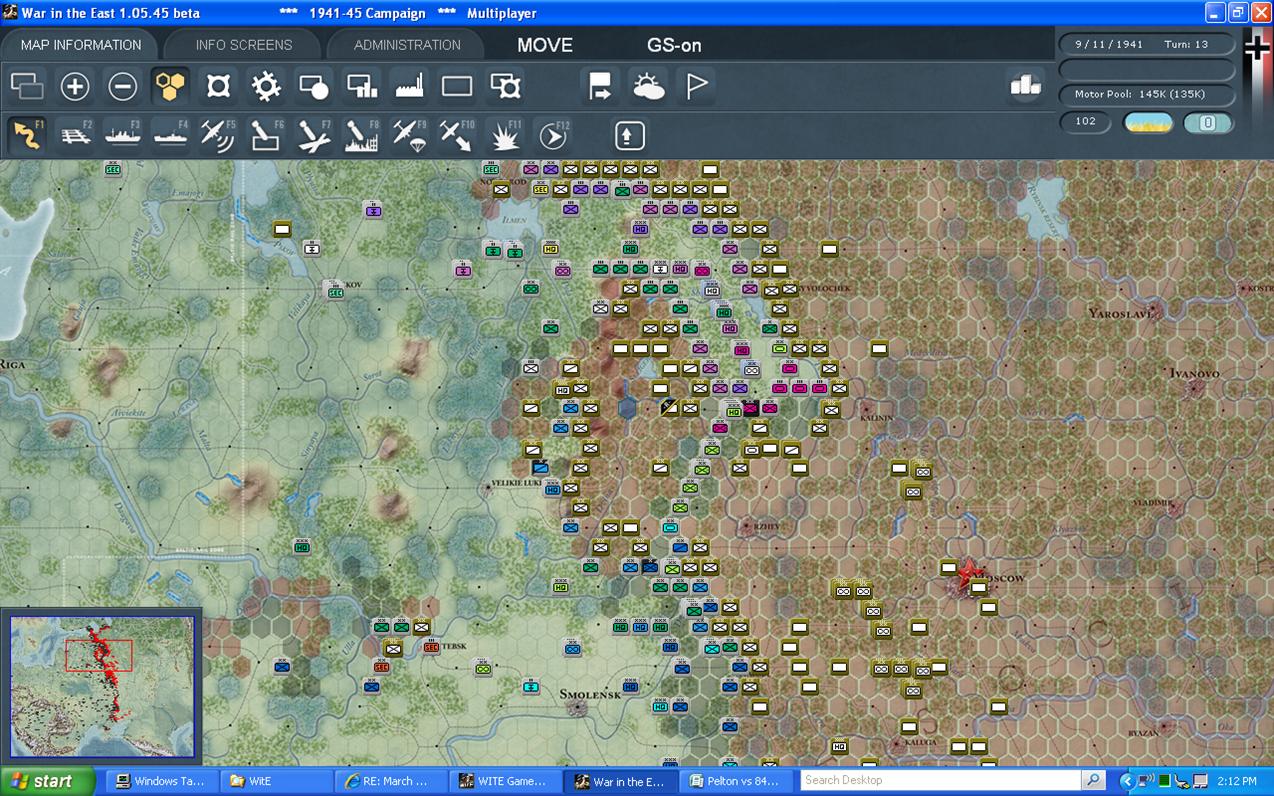The width and height of the screenshot is (1274, 796).
Task: Click the minimap overview in bottom-left corner
Action: click(x=102, y=686)
